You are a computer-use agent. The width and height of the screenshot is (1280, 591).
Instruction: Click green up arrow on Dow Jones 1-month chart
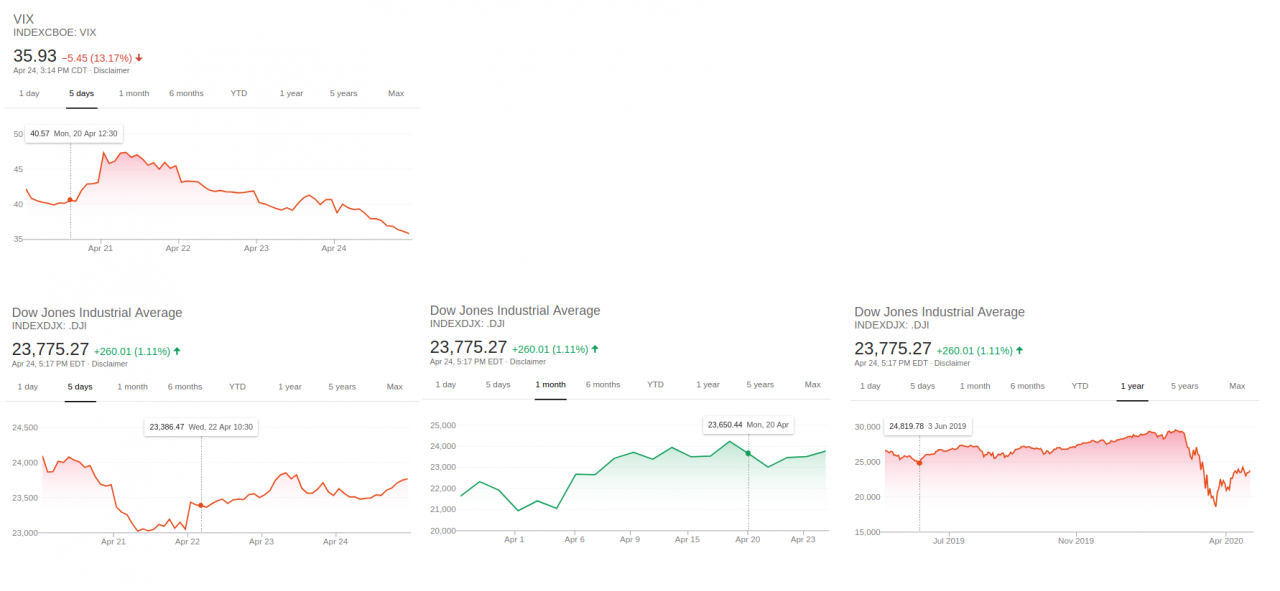pyautogui.click(x=595, y=349)
